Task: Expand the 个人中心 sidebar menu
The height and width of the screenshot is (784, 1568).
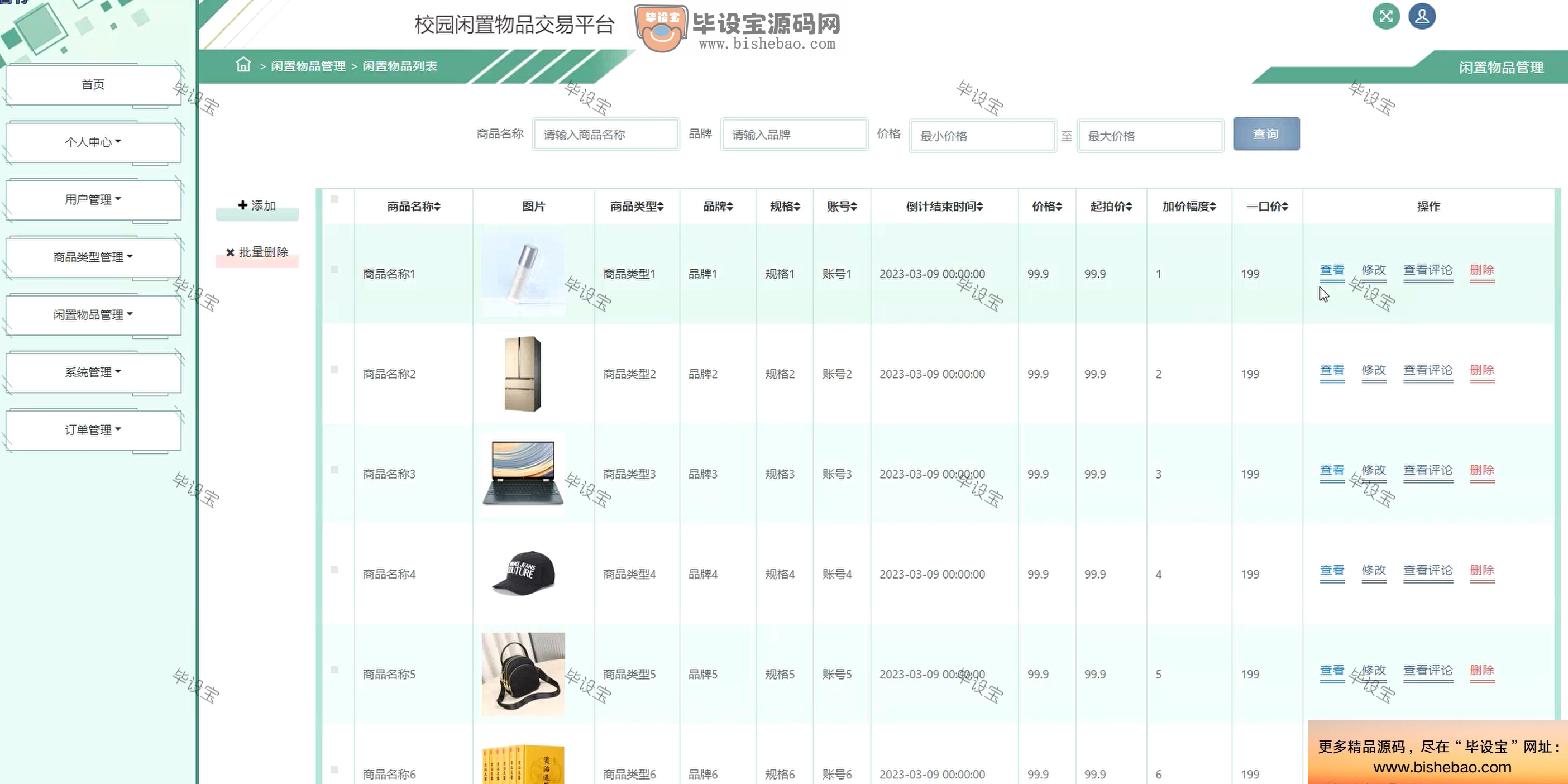Action: (x=93, y=142)
